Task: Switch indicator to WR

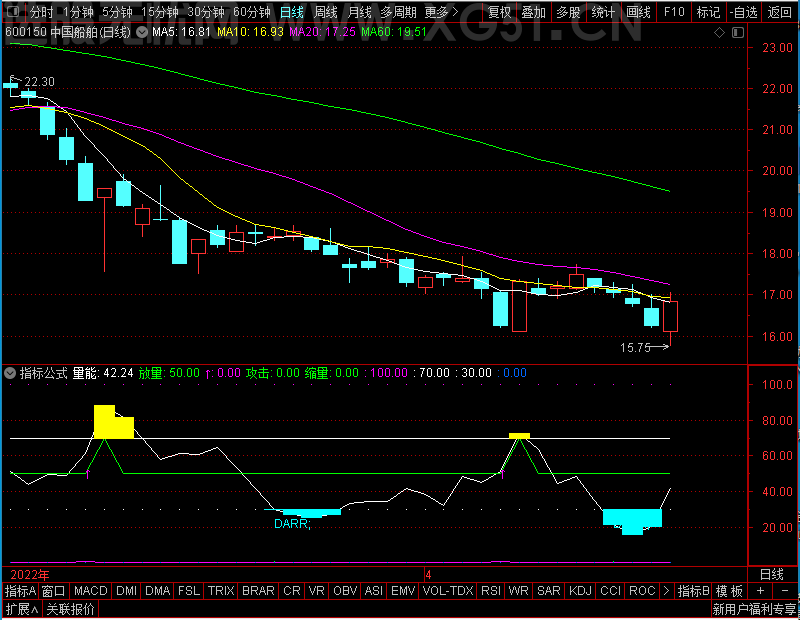Action: tap(518, 591)
